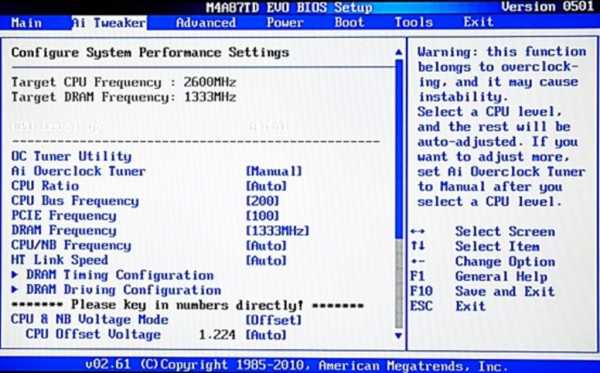This screenshot has width=600, height=373.
Task: Select the DRAM Frequency 1333MHz value
Action: (x=277, y=231)
